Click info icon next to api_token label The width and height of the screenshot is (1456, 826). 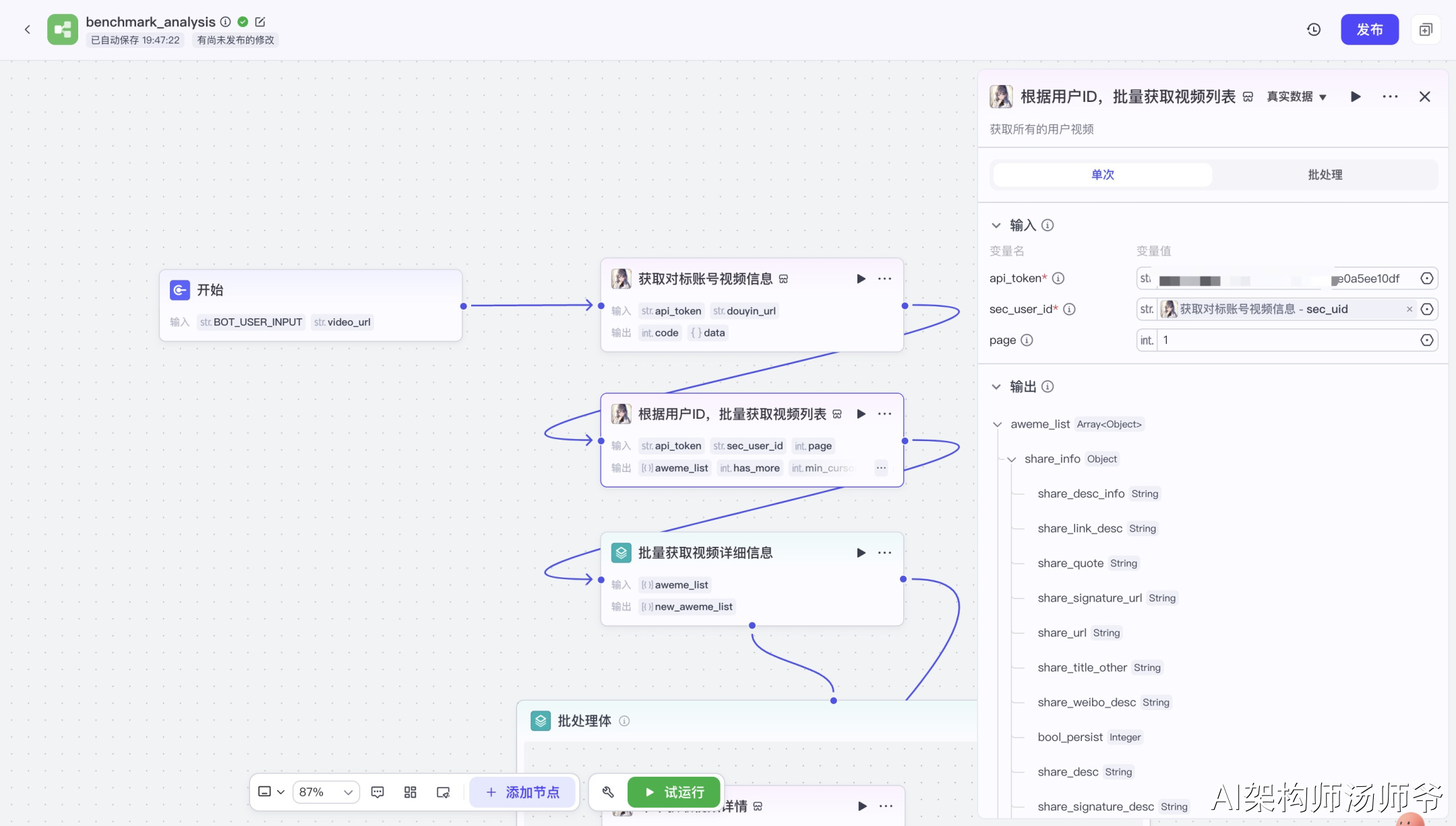click(x=1058, y=278)
